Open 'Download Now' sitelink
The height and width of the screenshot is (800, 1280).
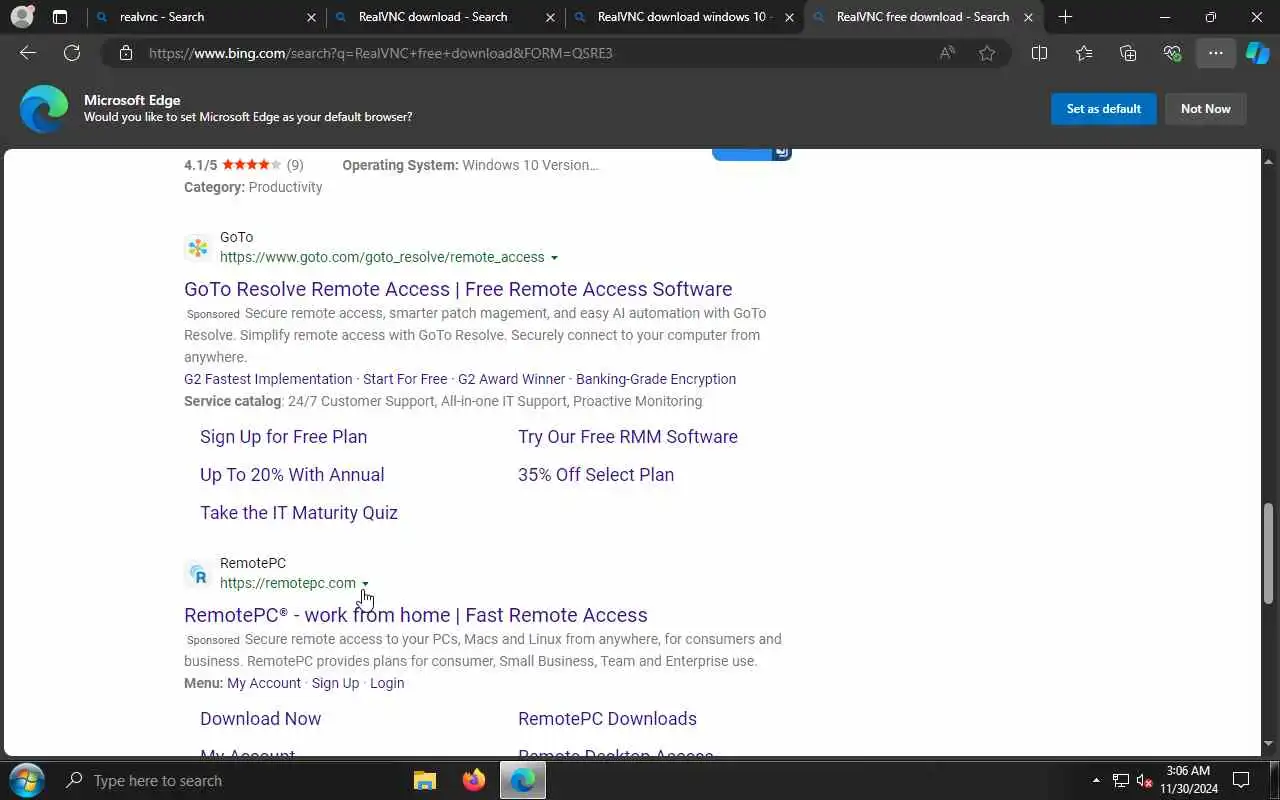(x=261, y=719)
